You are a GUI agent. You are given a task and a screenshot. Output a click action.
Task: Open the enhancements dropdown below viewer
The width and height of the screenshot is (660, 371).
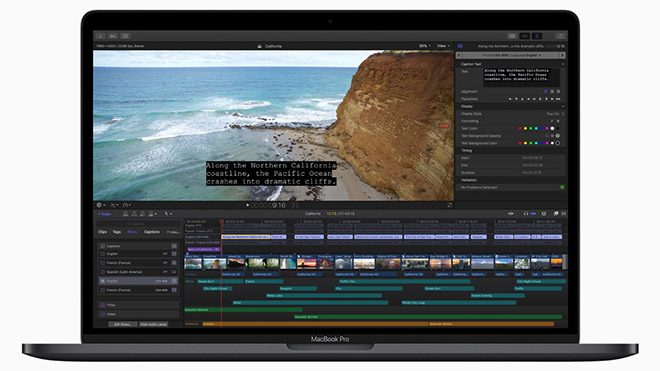[114, 205]
